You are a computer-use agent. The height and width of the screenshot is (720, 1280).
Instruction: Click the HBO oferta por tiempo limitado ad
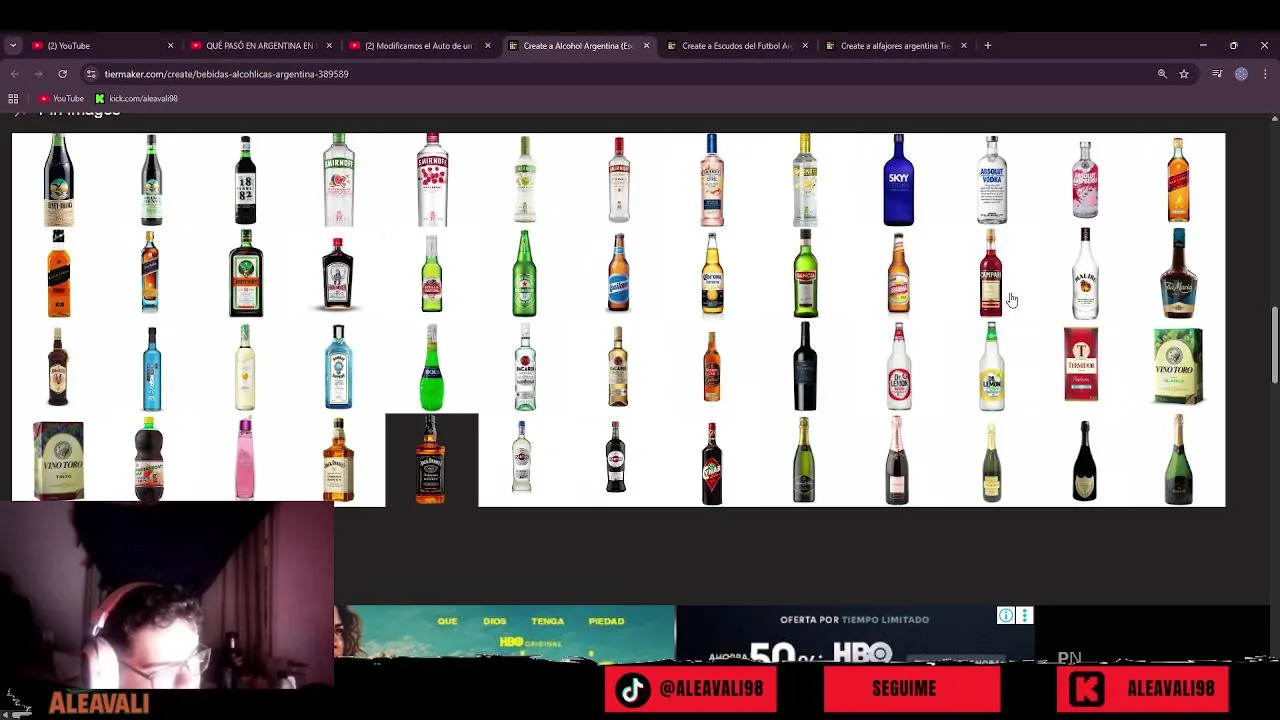coord(854,635)
